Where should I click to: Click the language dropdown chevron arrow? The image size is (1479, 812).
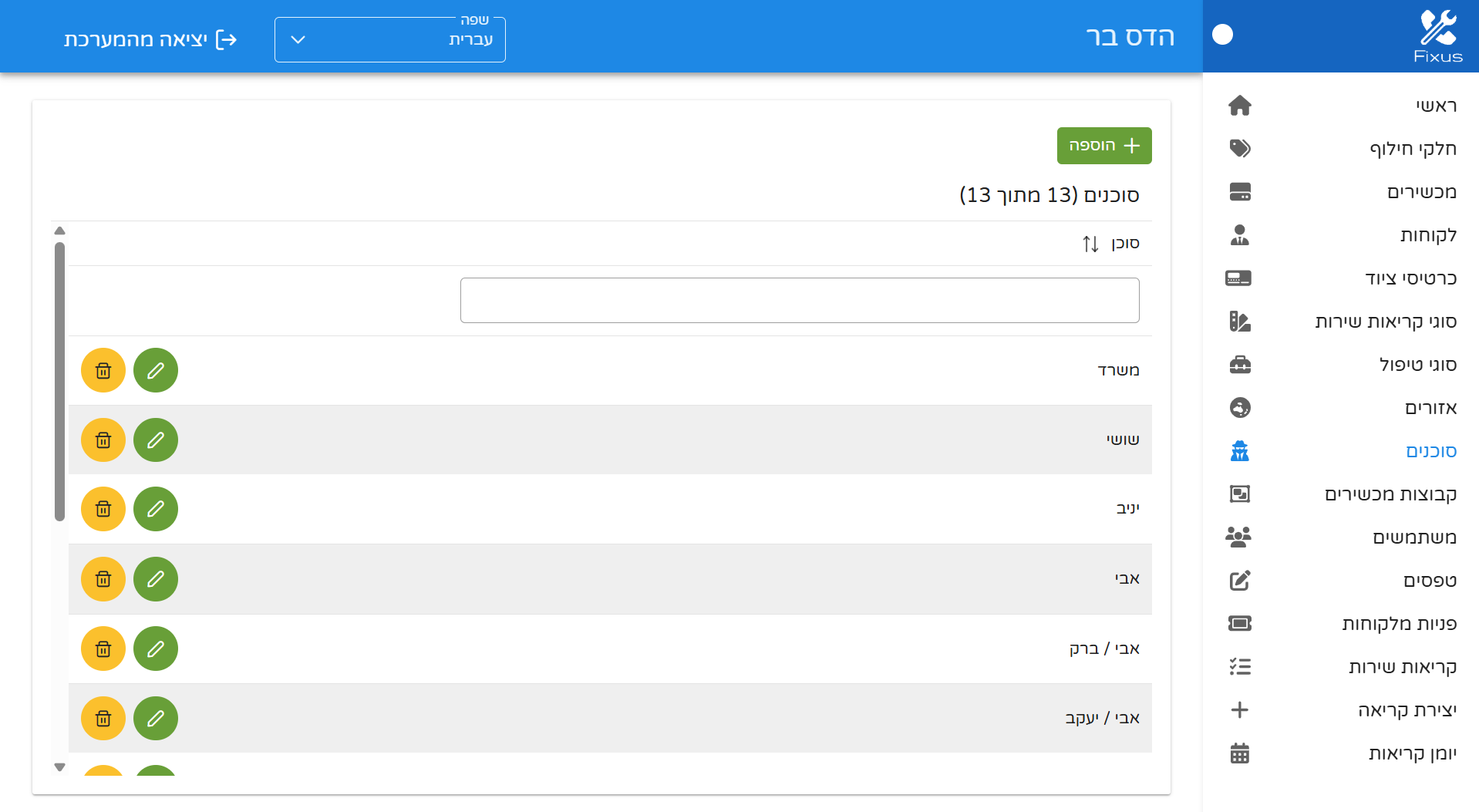coord(298,39)
